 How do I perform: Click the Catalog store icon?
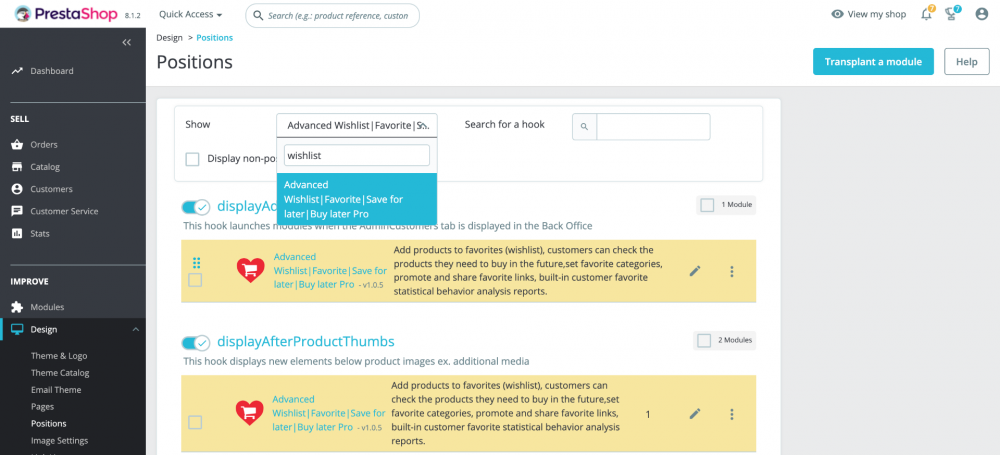[x=17, y=167]
